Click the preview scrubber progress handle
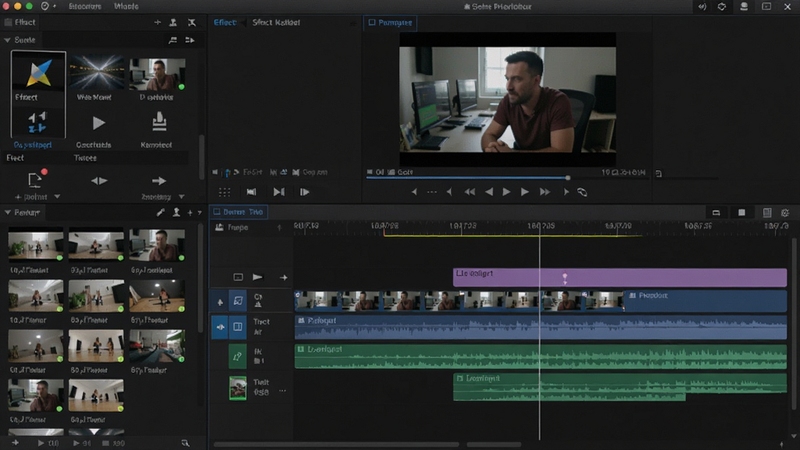This screenshot has height=450, width=800. (x=568, y=178)
